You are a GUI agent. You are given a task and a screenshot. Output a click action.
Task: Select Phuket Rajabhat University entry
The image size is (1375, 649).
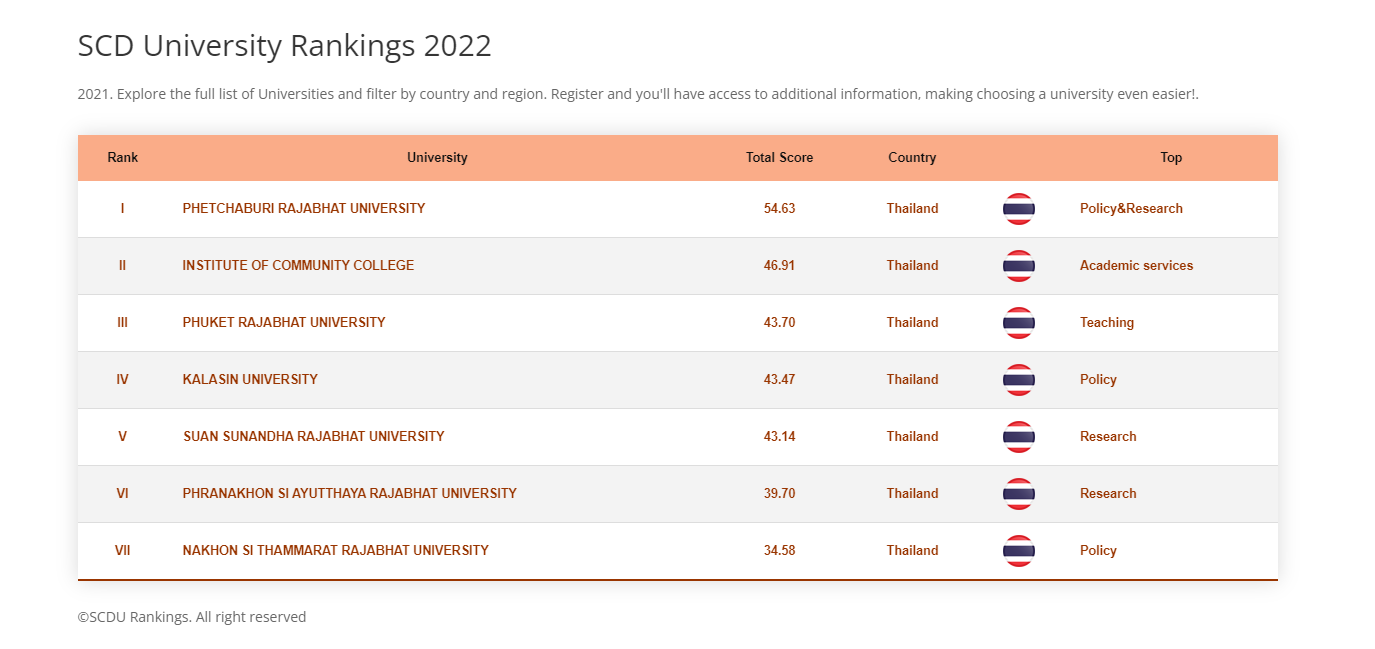pos(284,323)
